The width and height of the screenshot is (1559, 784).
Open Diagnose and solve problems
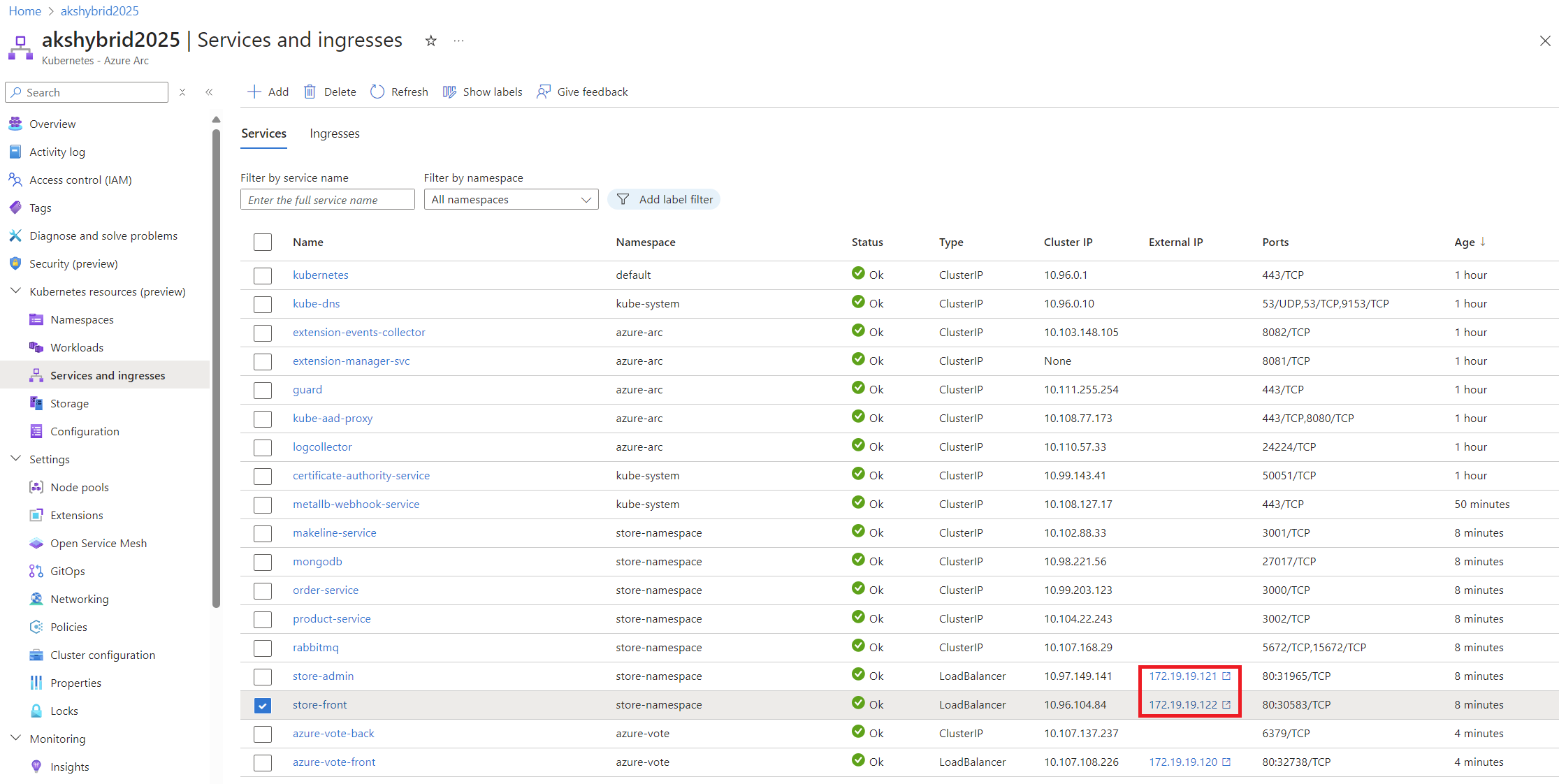103,235
